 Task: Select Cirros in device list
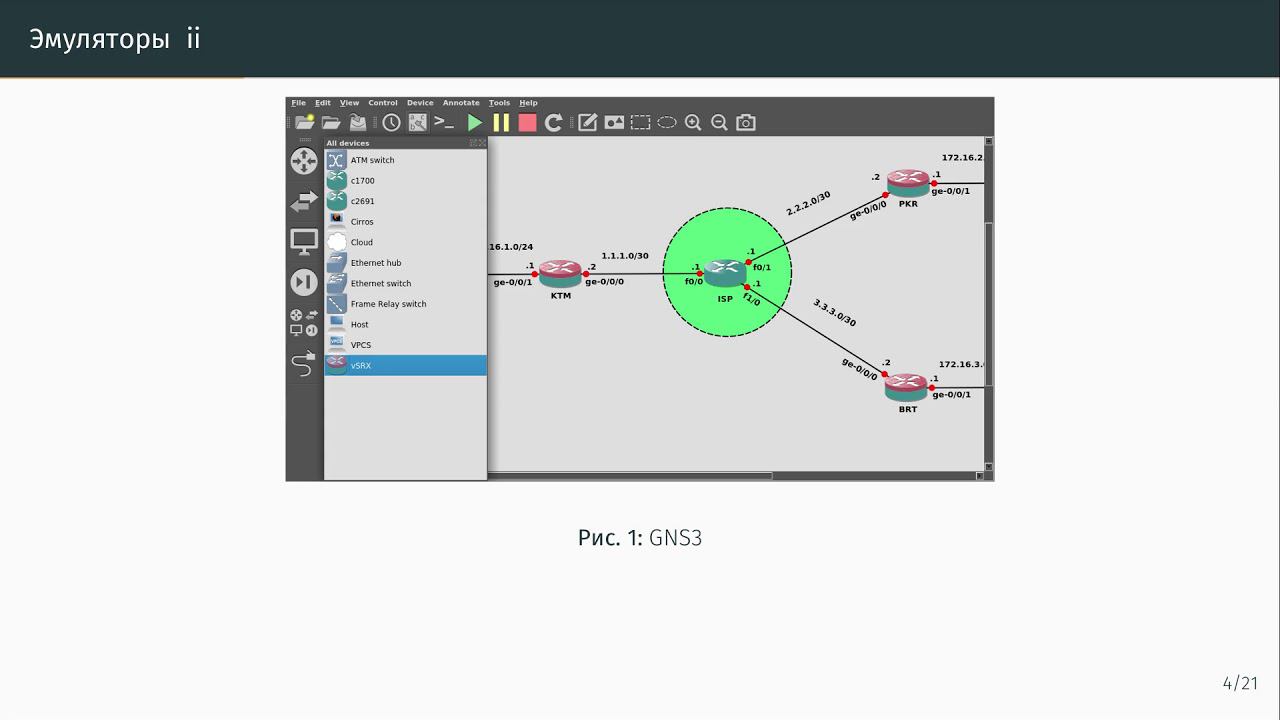pyautogui.click(x=405, y=222)
